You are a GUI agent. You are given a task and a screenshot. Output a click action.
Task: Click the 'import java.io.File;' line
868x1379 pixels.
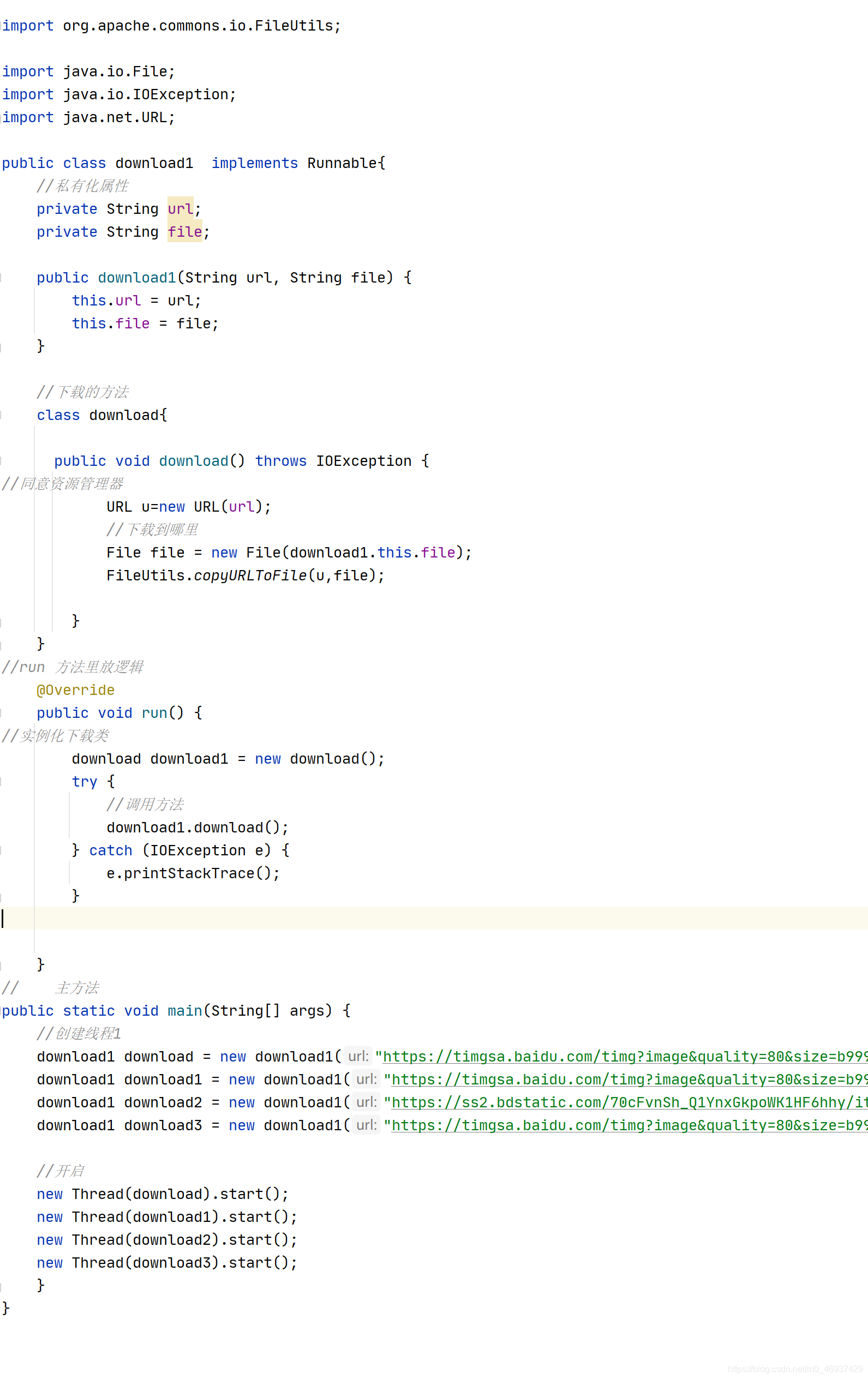tap(89, 71)
